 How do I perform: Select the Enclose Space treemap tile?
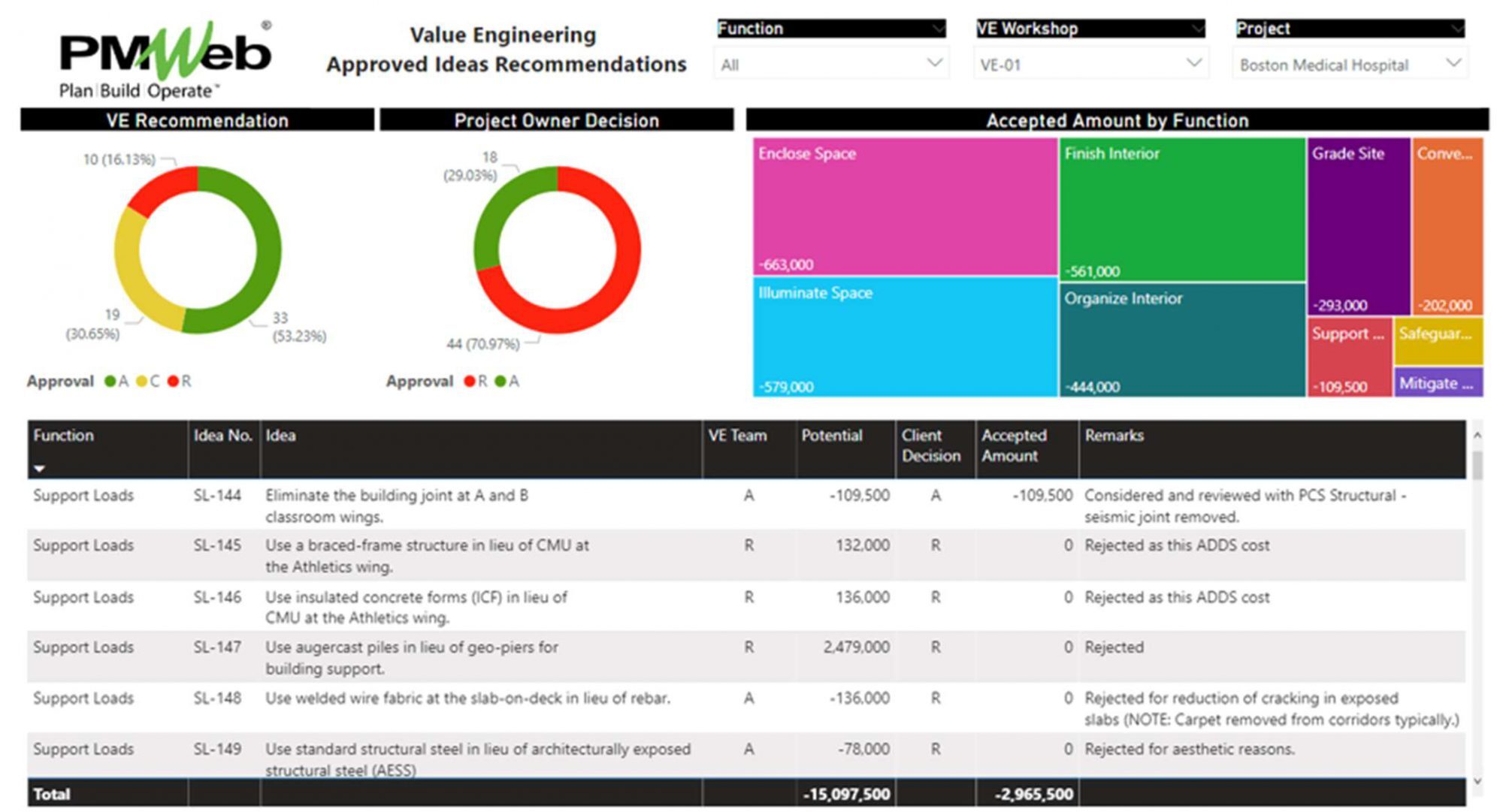pos(905,207)
